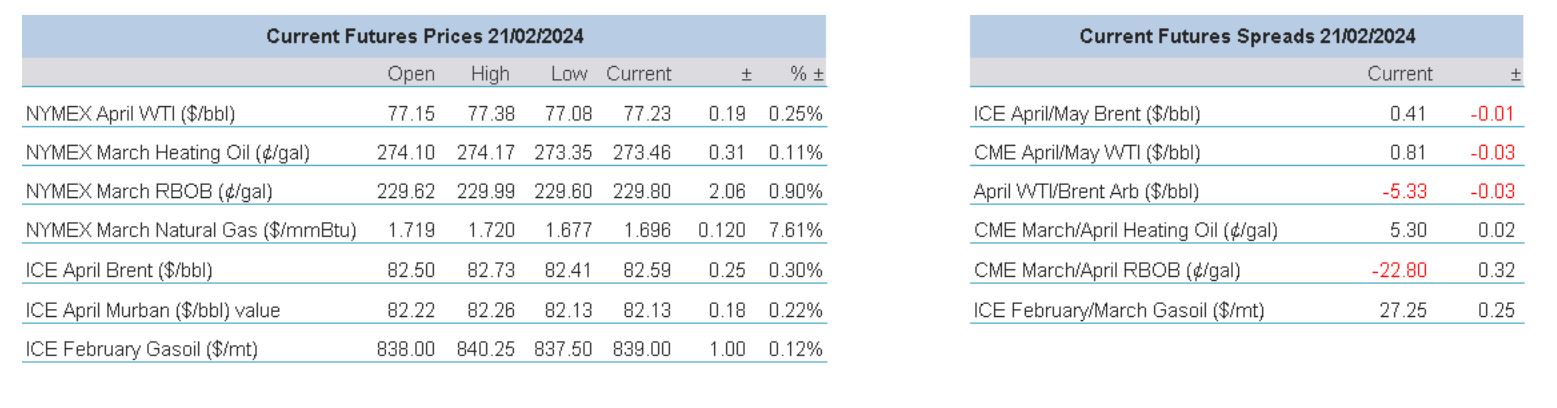This screenshot has height=408, width=1557.
Task: Click the ICE April Murban row label
Action: (x=152, y=310)
